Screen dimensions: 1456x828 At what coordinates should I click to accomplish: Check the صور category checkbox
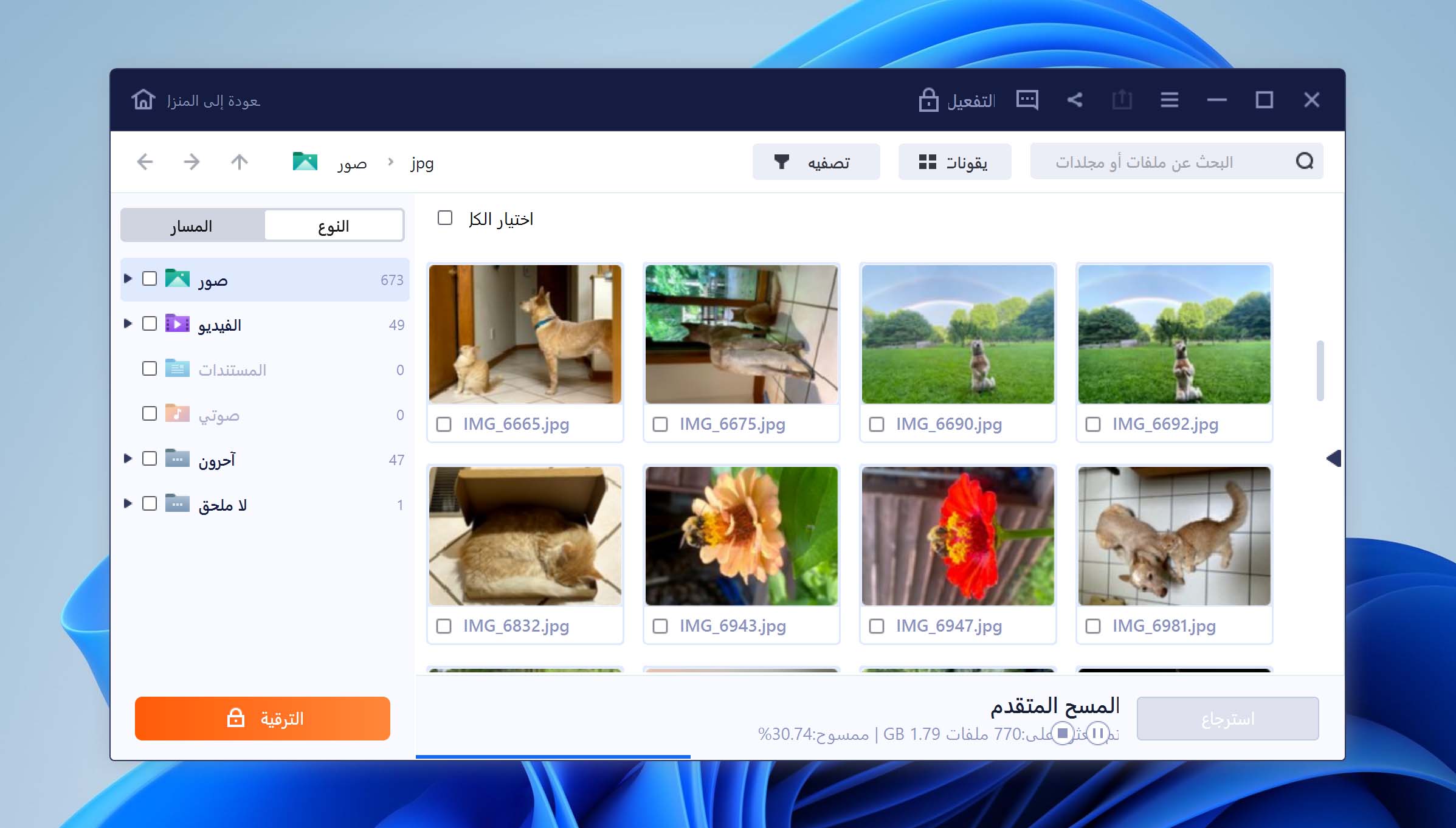[150, 278]
